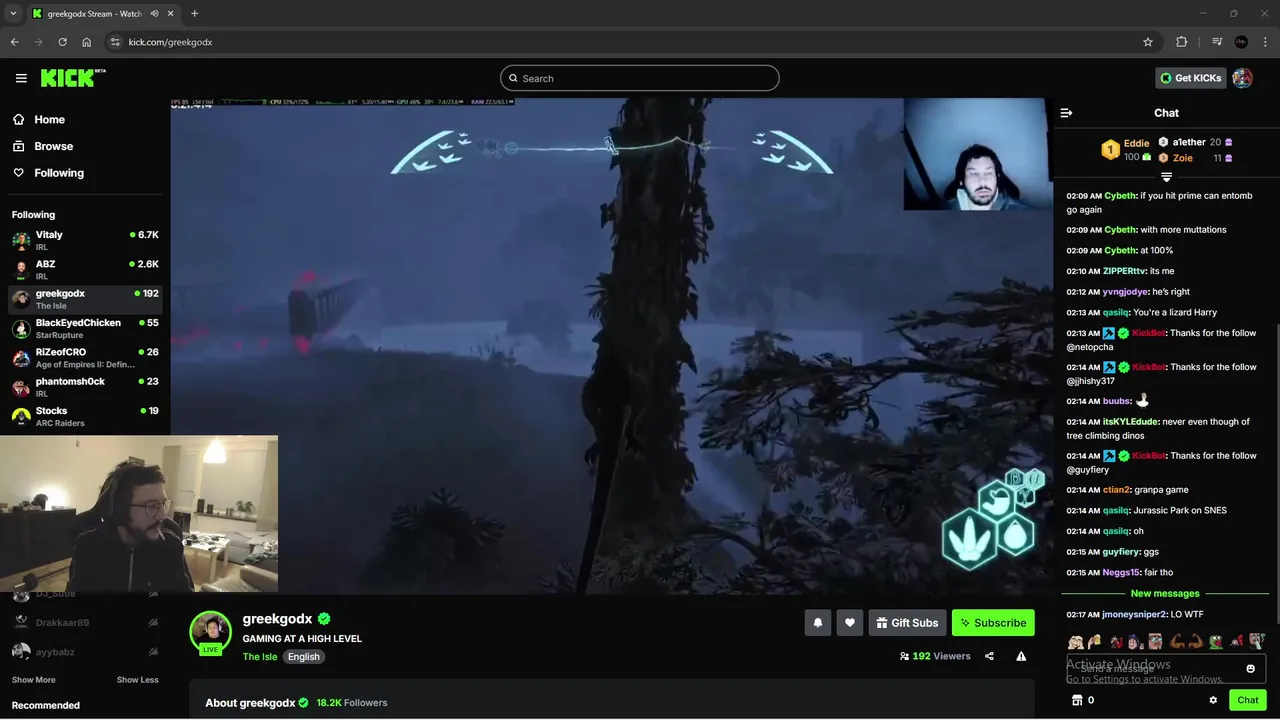Click username ZIPPERttv in chat
Image resolution: width=1280 pixels, height=720 pixels.
click(x=1124, y=271)
